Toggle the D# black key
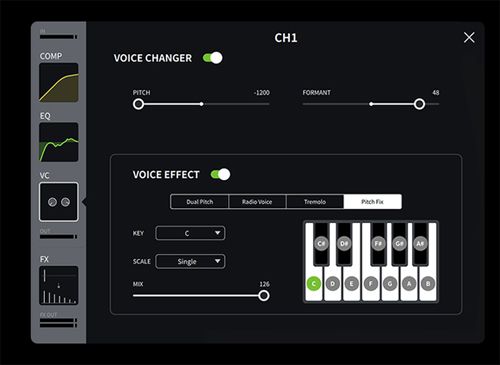 pos(344,244)
